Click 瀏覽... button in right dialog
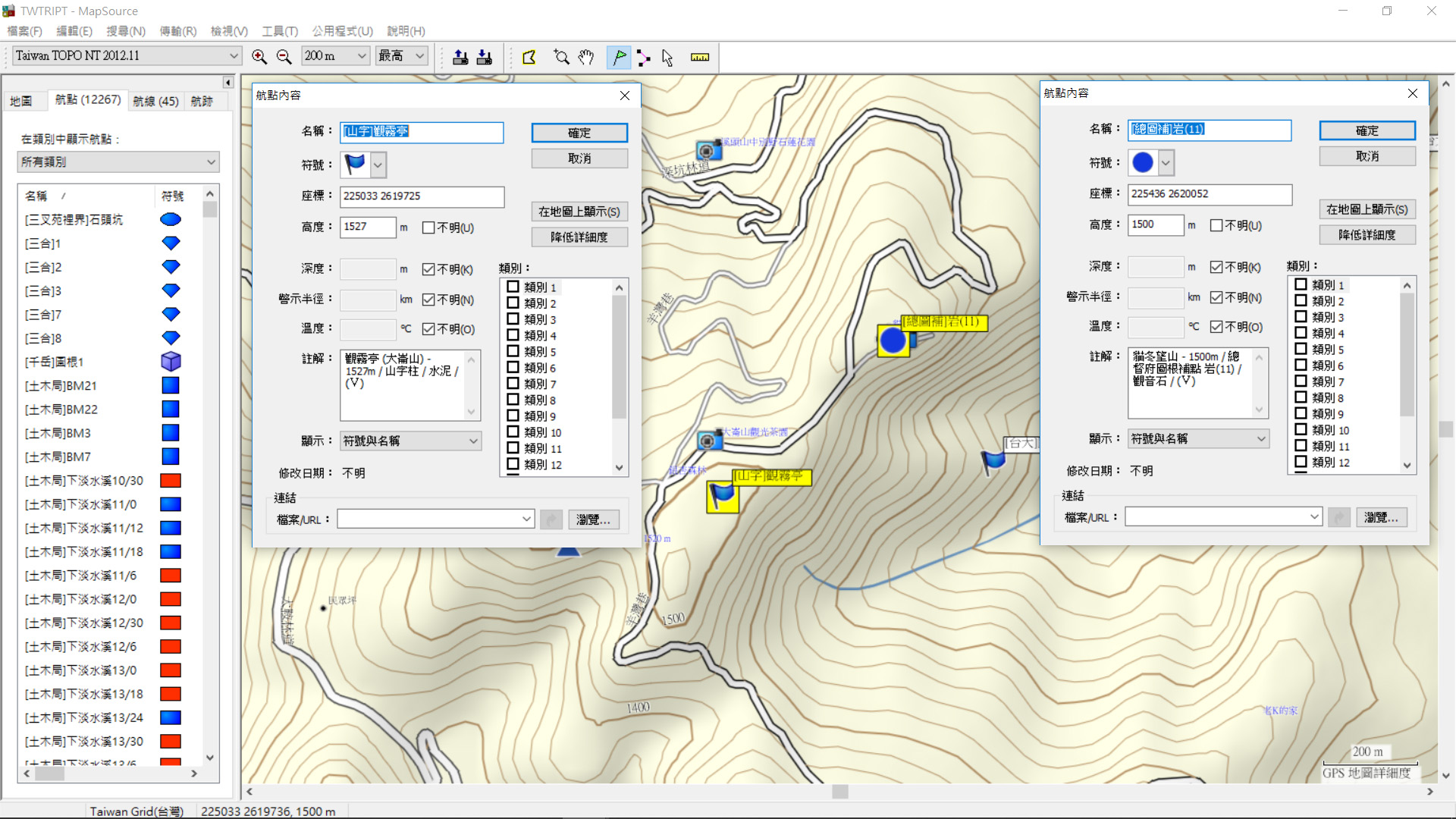Viewport: 1456px width, 819px height. (1381, 517)
